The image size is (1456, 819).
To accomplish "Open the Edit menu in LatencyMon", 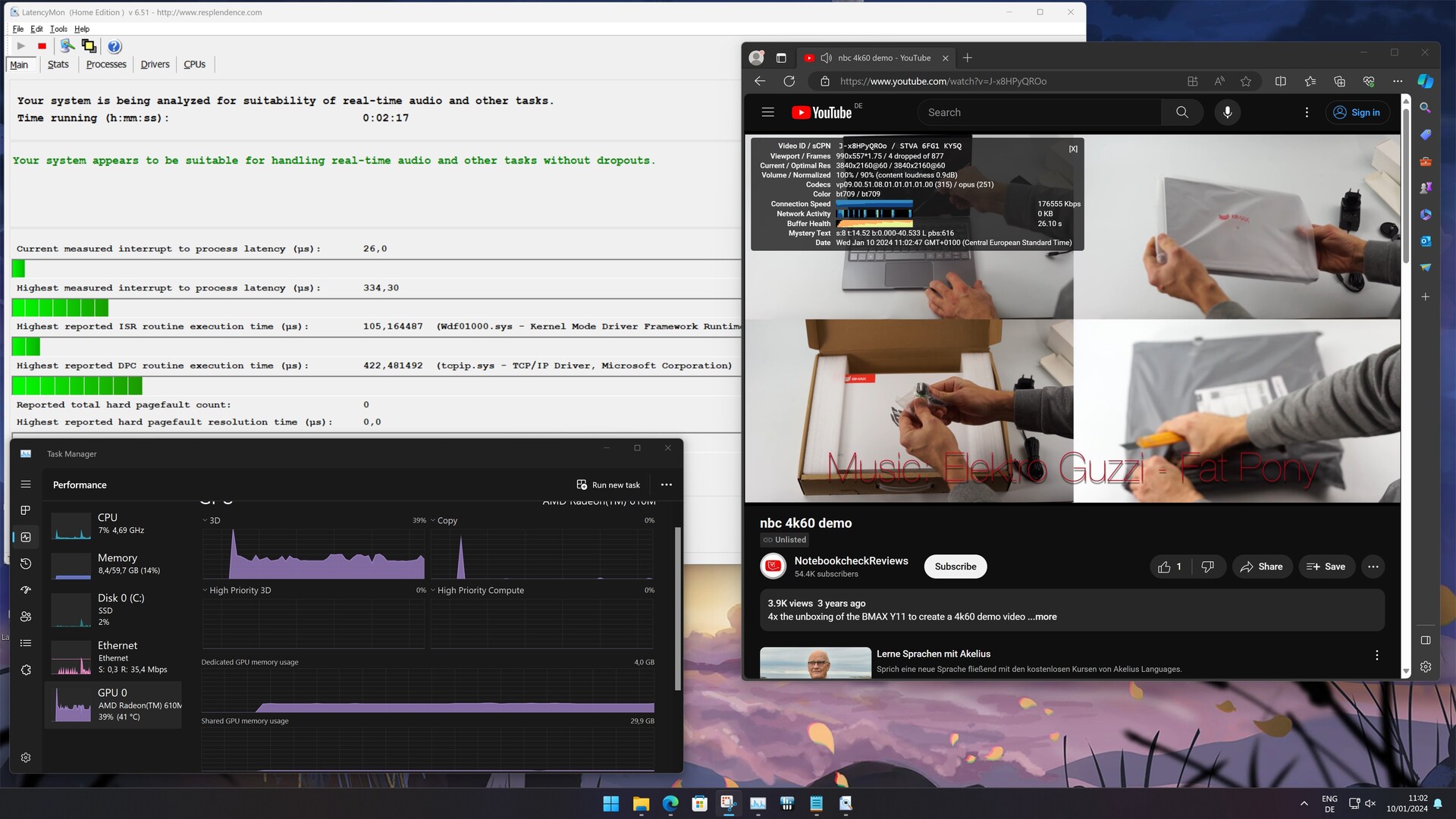I will coord(36,29).
